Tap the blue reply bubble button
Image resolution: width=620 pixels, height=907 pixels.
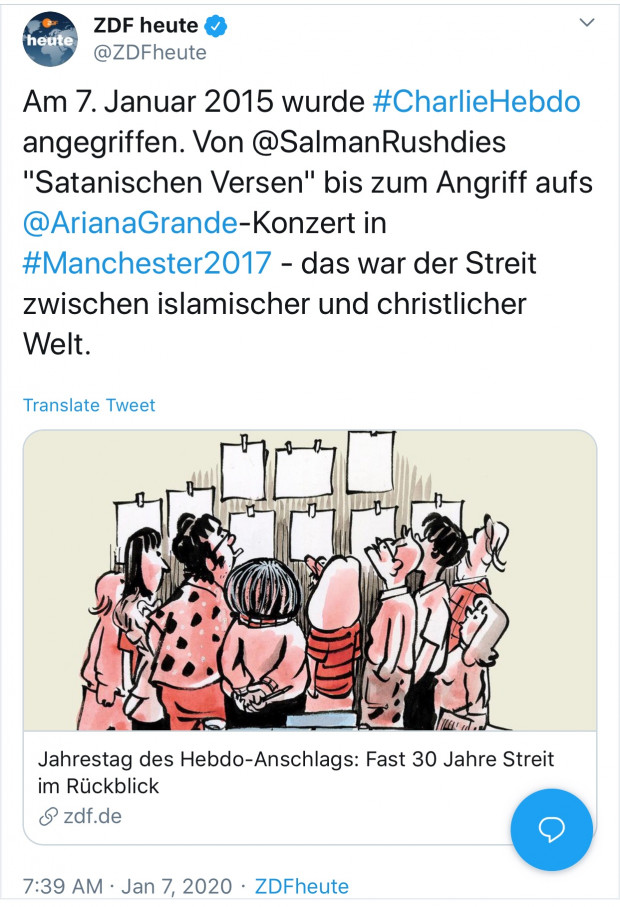coord(551,829)
